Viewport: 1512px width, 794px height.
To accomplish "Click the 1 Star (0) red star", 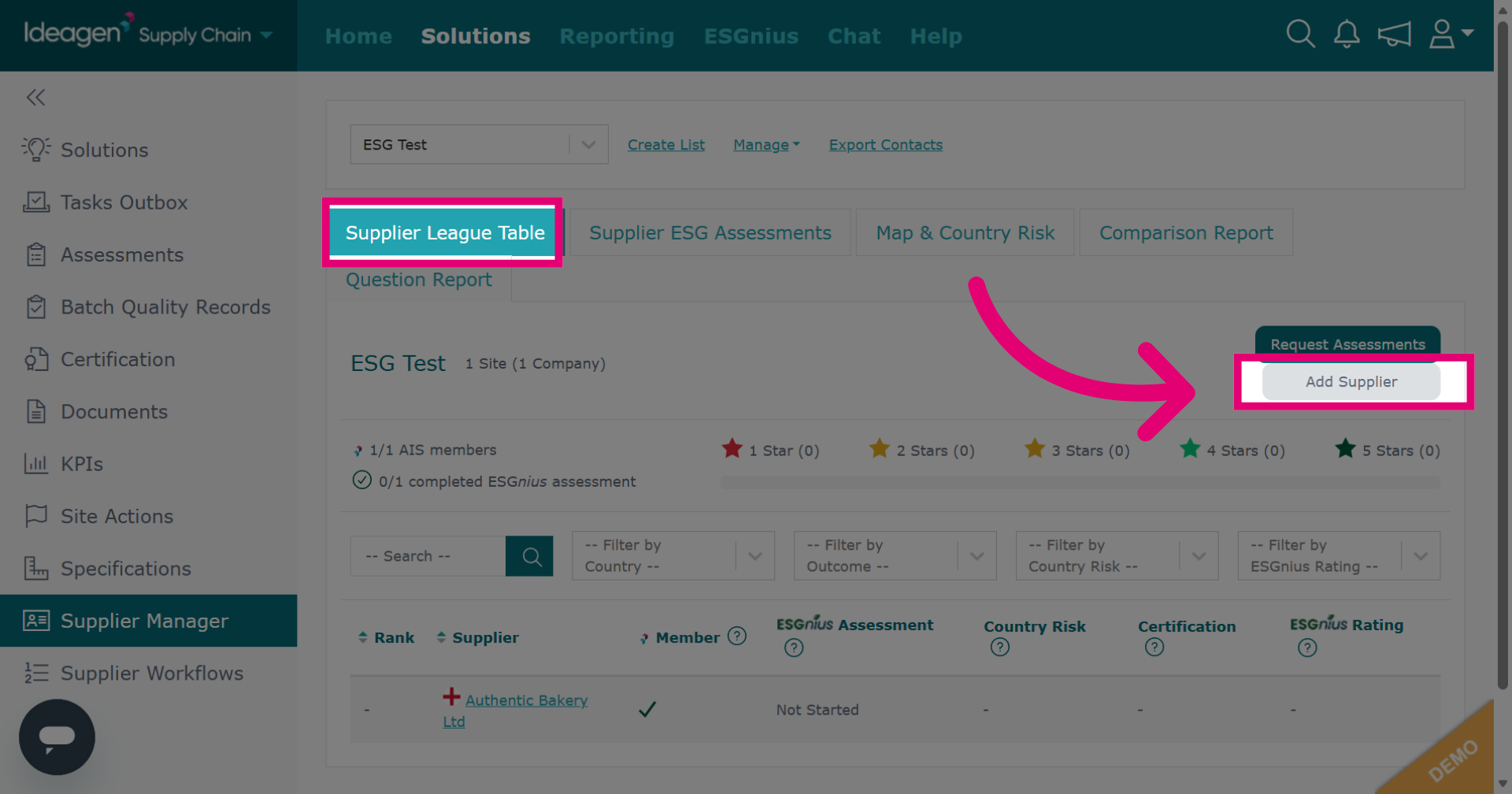I will 732,449.
